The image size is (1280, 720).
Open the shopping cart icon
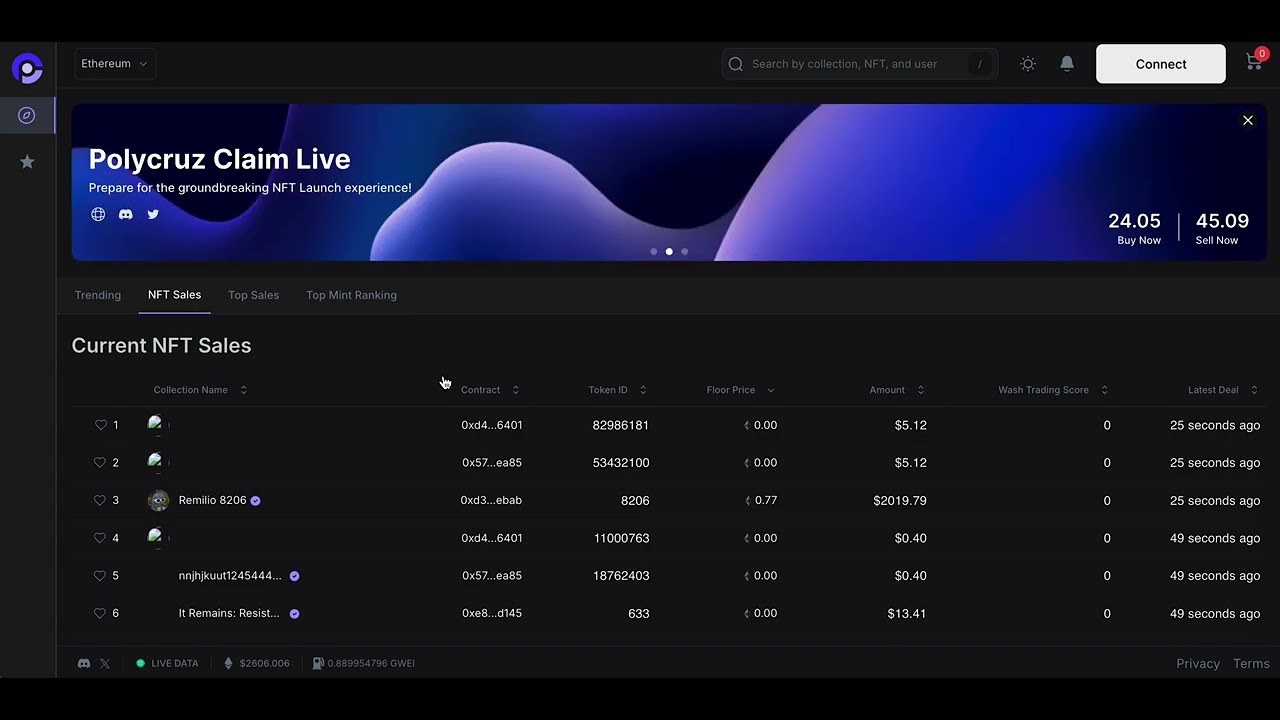coord(1254,63)
